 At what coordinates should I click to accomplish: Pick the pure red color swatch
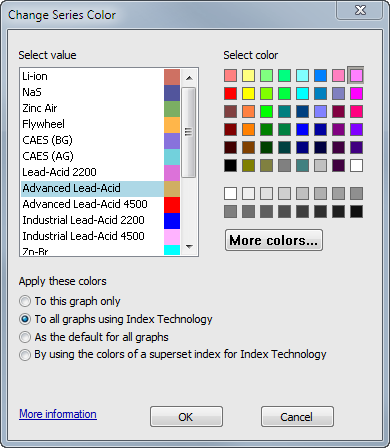[230, 94]
